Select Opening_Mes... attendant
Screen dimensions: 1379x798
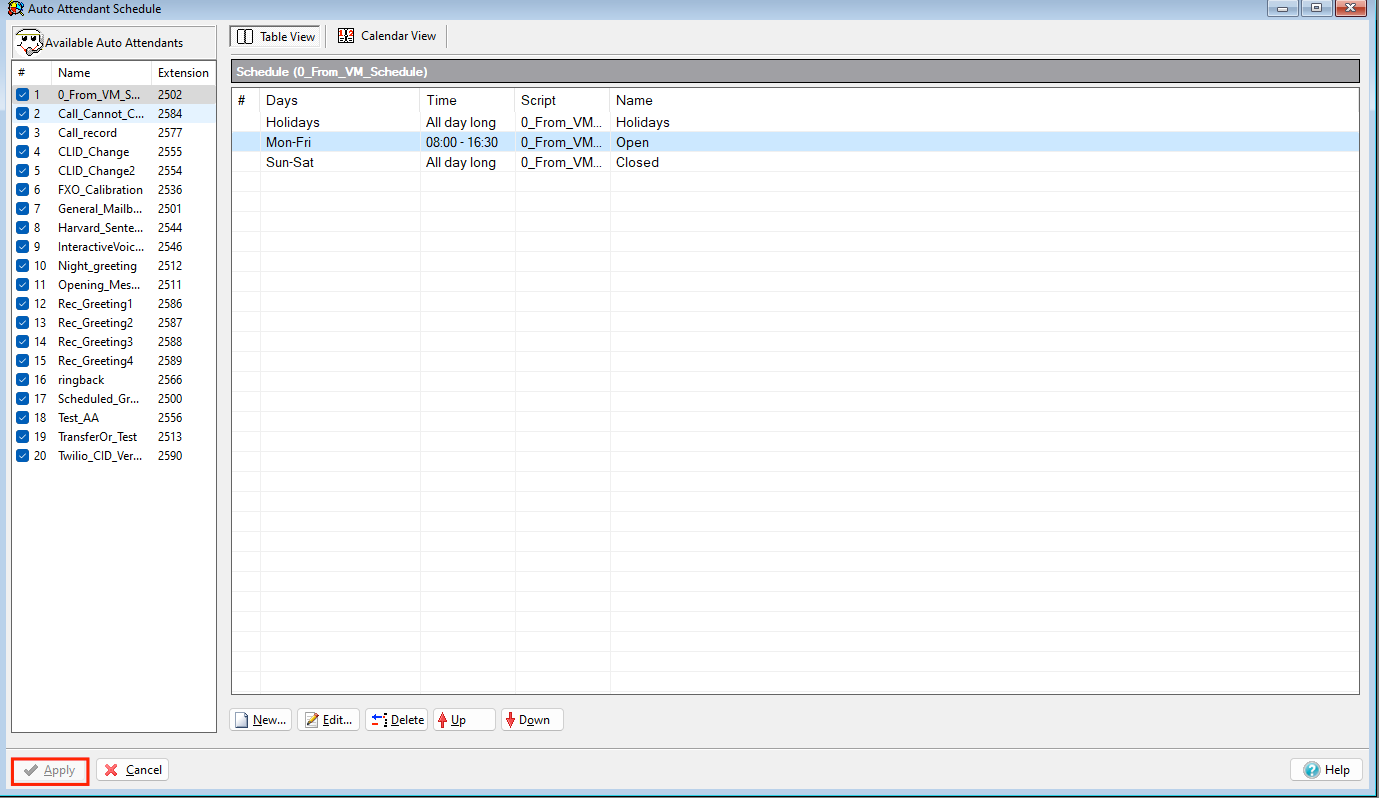[x=114, y=285]
